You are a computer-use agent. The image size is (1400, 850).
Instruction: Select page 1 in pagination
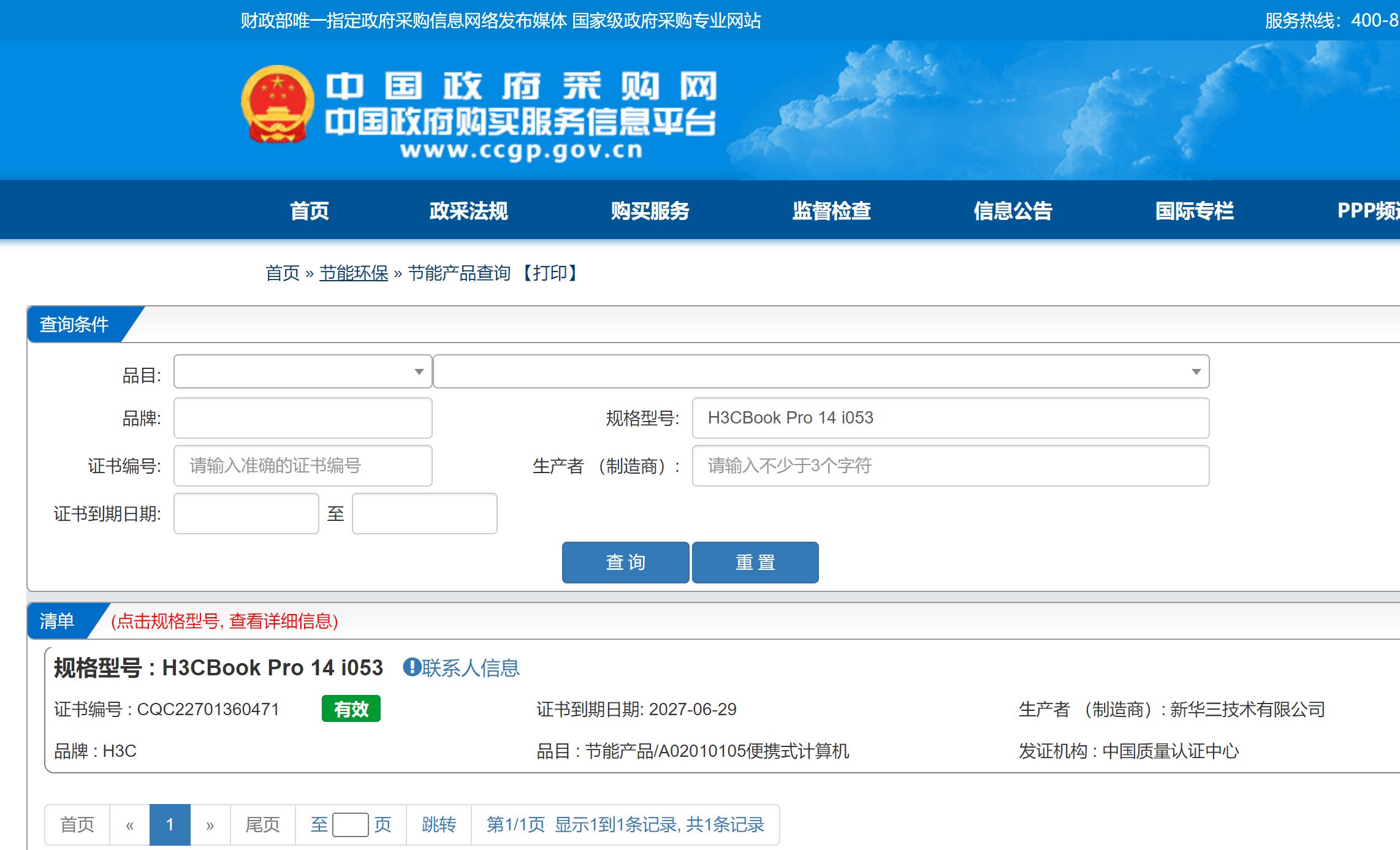170,825
